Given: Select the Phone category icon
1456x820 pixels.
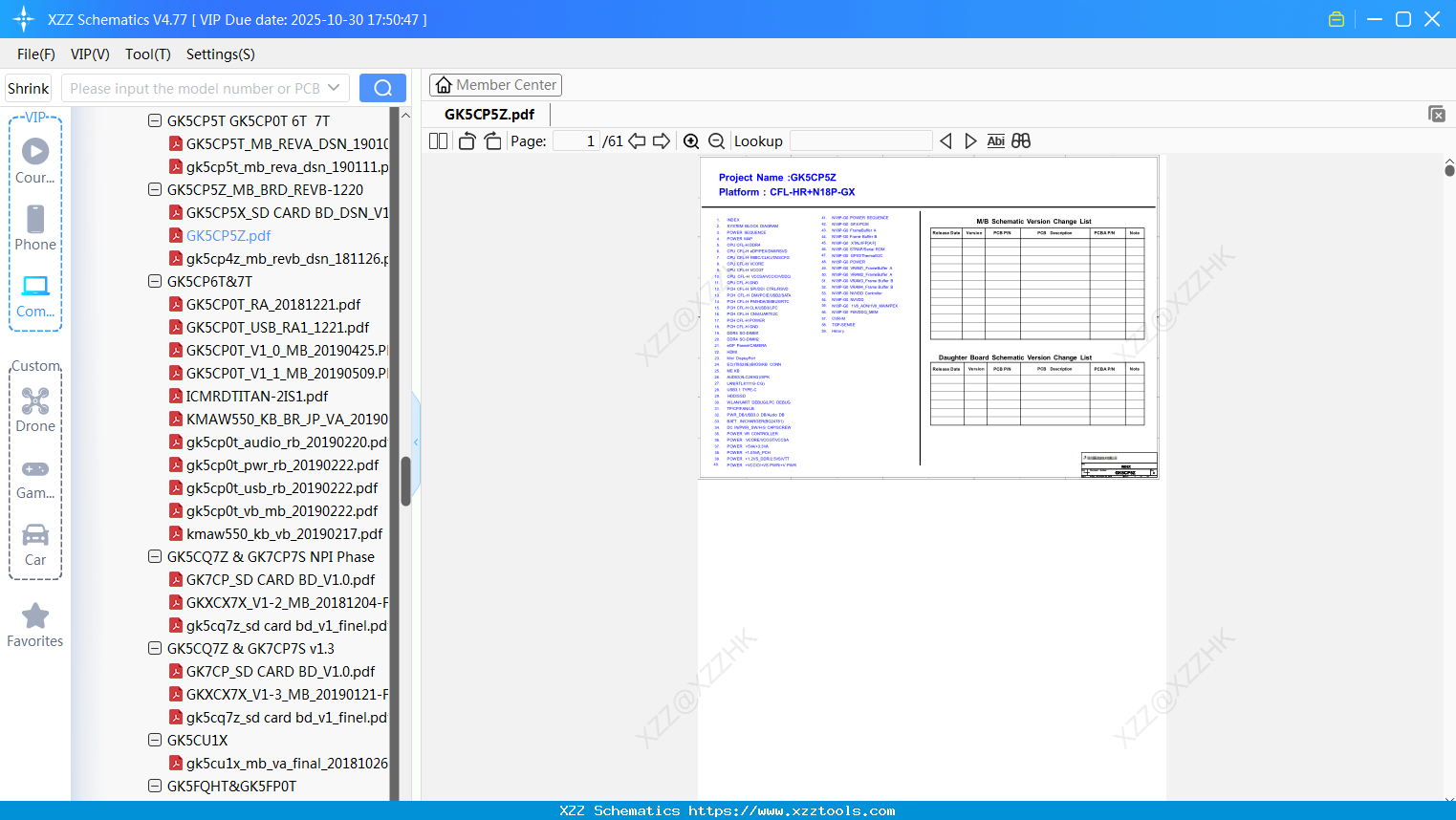Looking at the screenshot, I should (35, 227).
